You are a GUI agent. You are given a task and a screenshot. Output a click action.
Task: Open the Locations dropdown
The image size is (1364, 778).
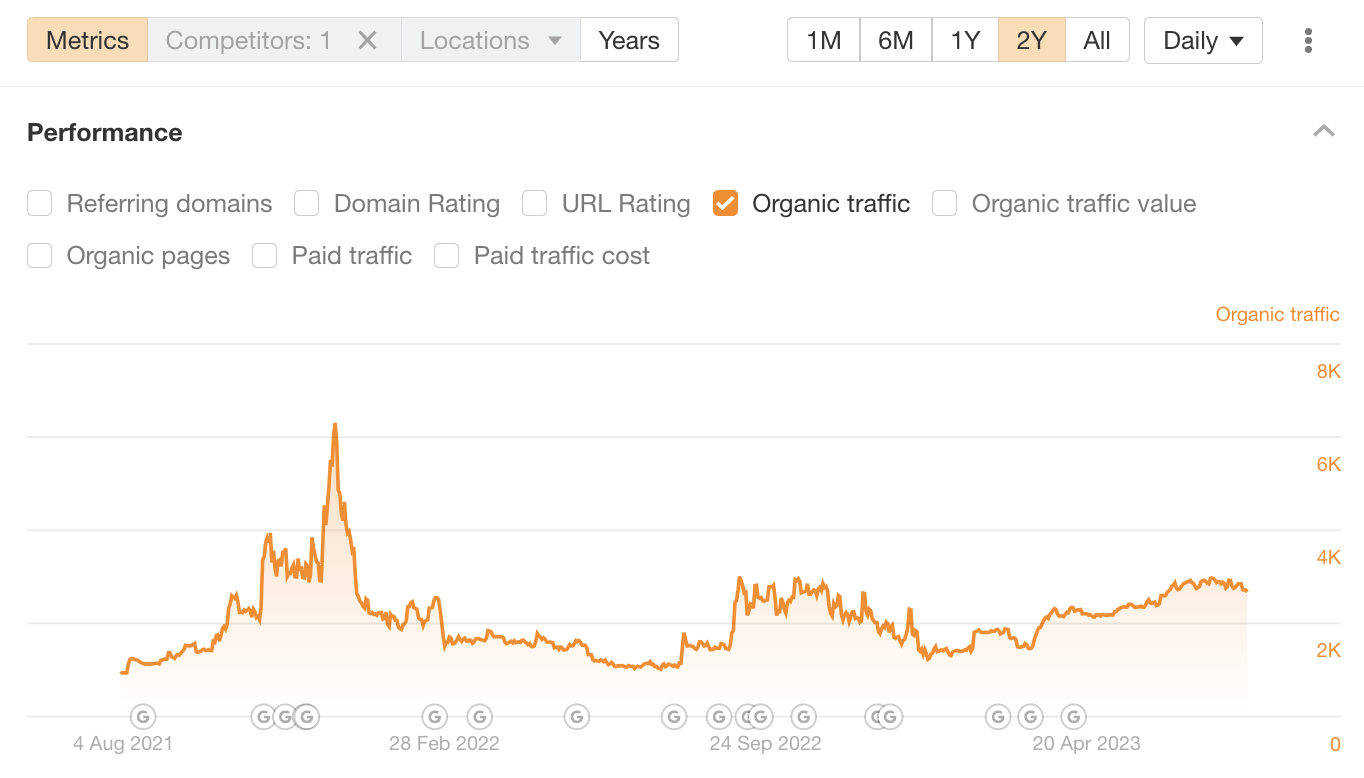490,40
